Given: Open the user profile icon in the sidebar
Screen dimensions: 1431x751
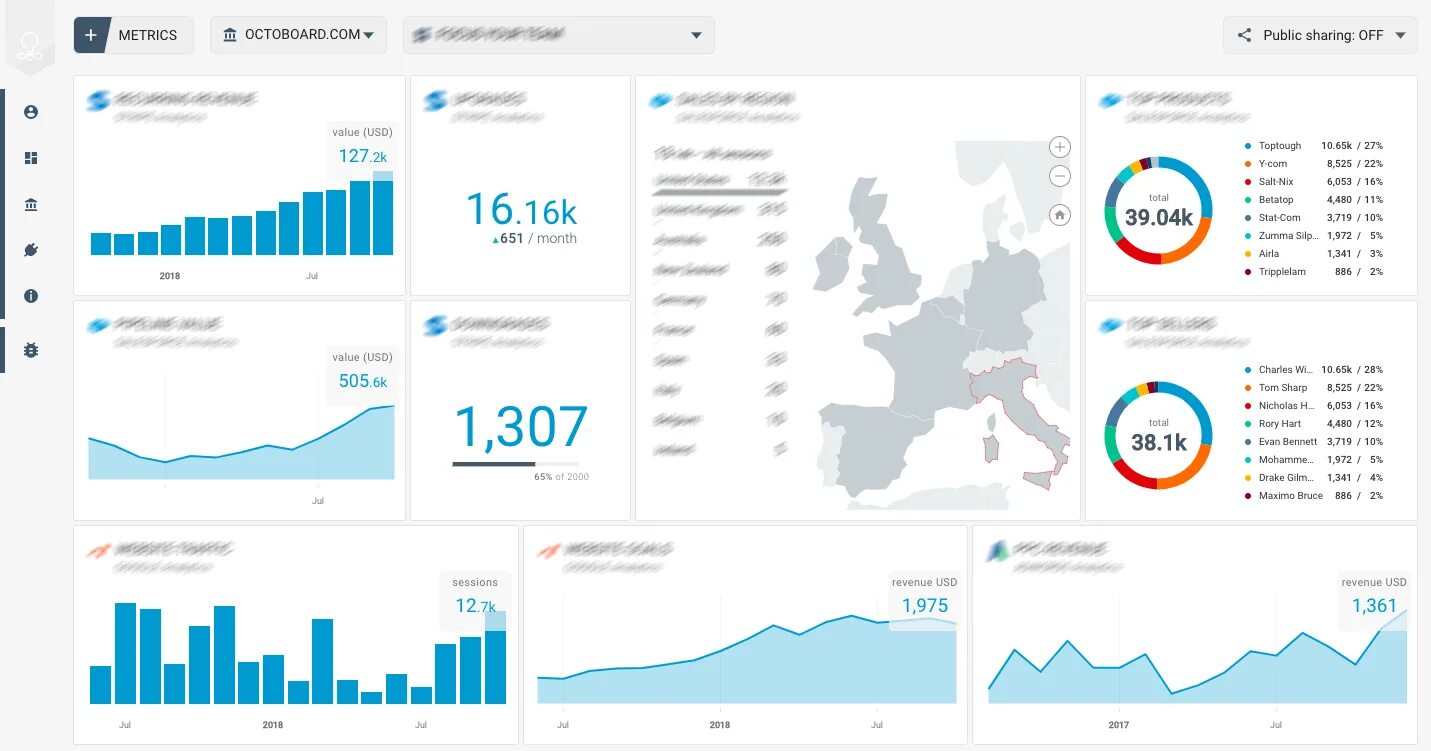Looking at the screenshot, I should [30, 111].
